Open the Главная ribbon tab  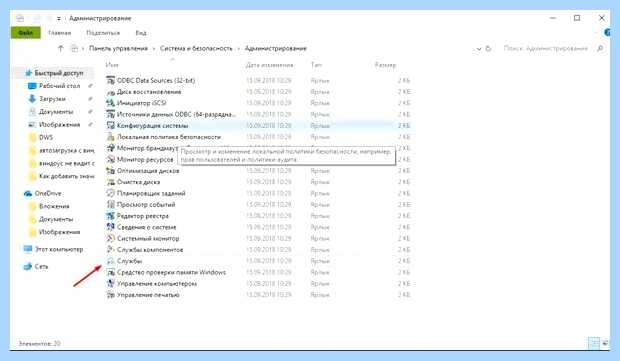click(59, 33)
